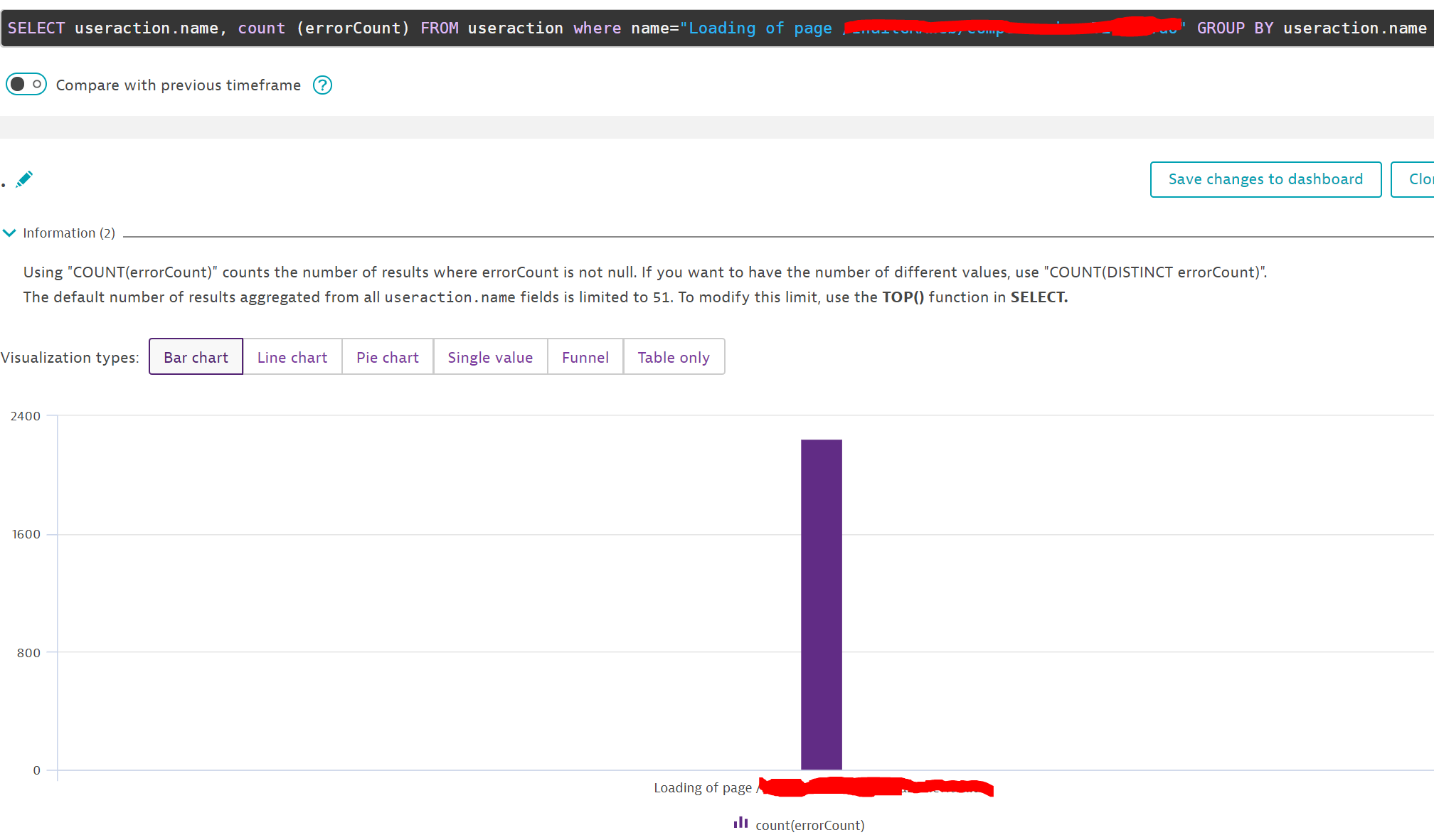Click the purple errorCount bar
This screenshot has height=840, width=1434.
point(821,605)
